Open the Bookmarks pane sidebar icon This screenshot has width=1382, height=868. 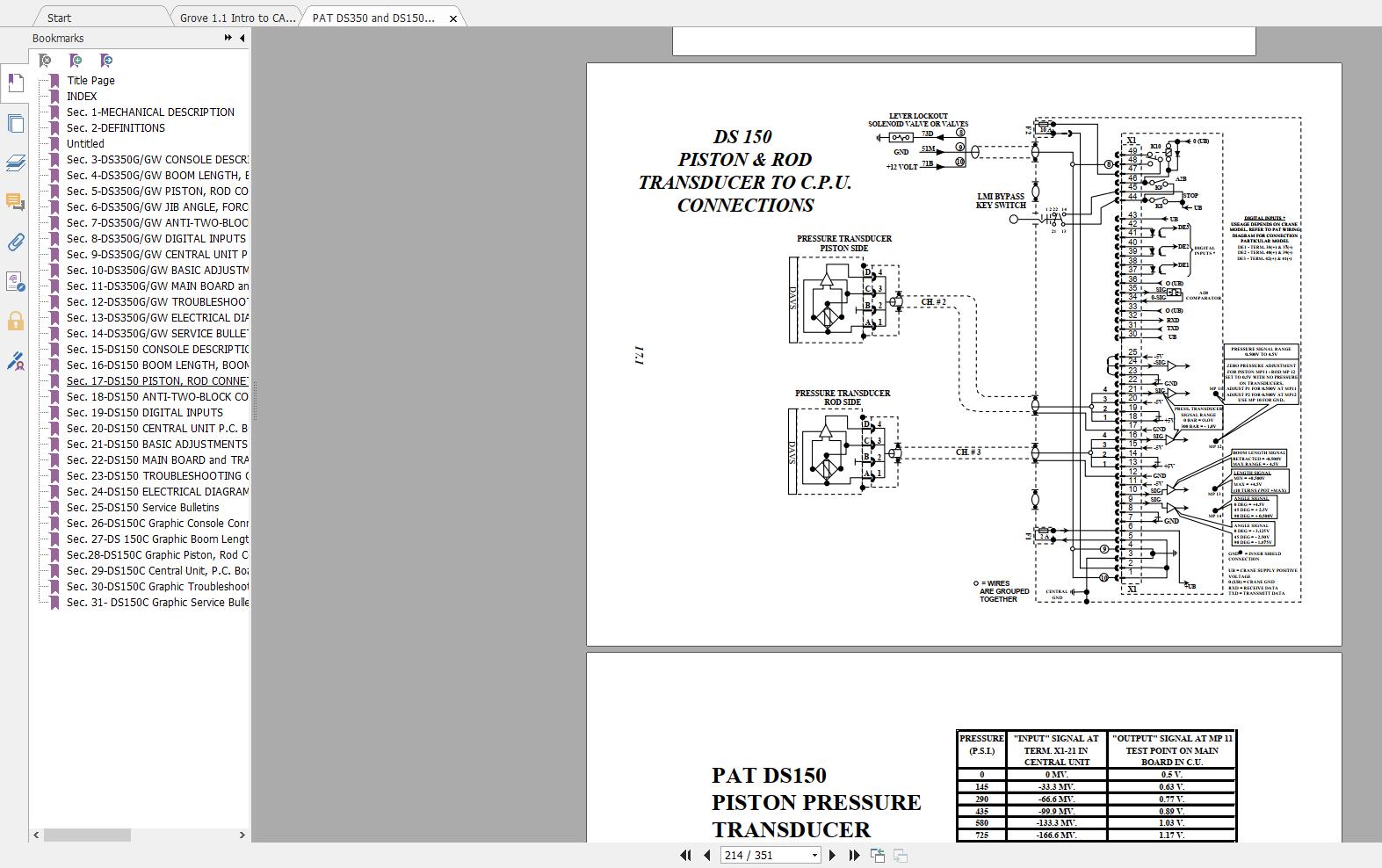click(15, 83)
